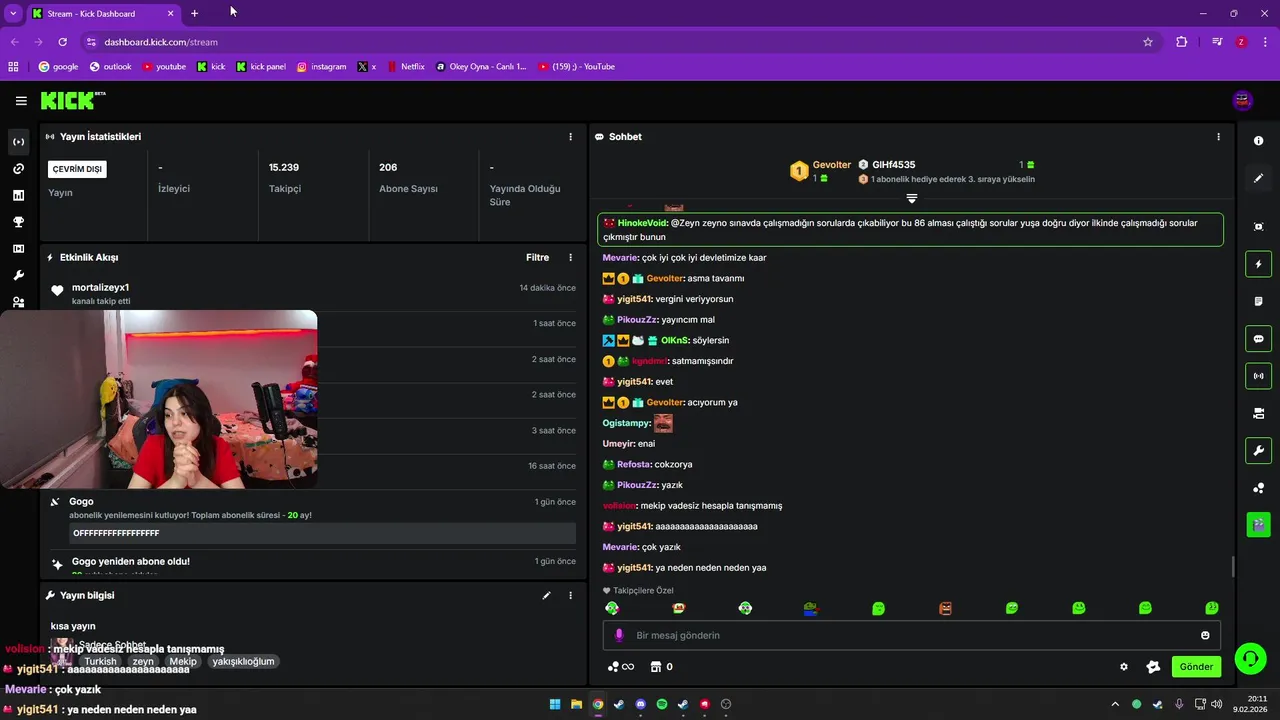The height and width of the screenshot is (720, 1280).
Task: Bookmark this page with star icon
Action: click(1148, 42)
